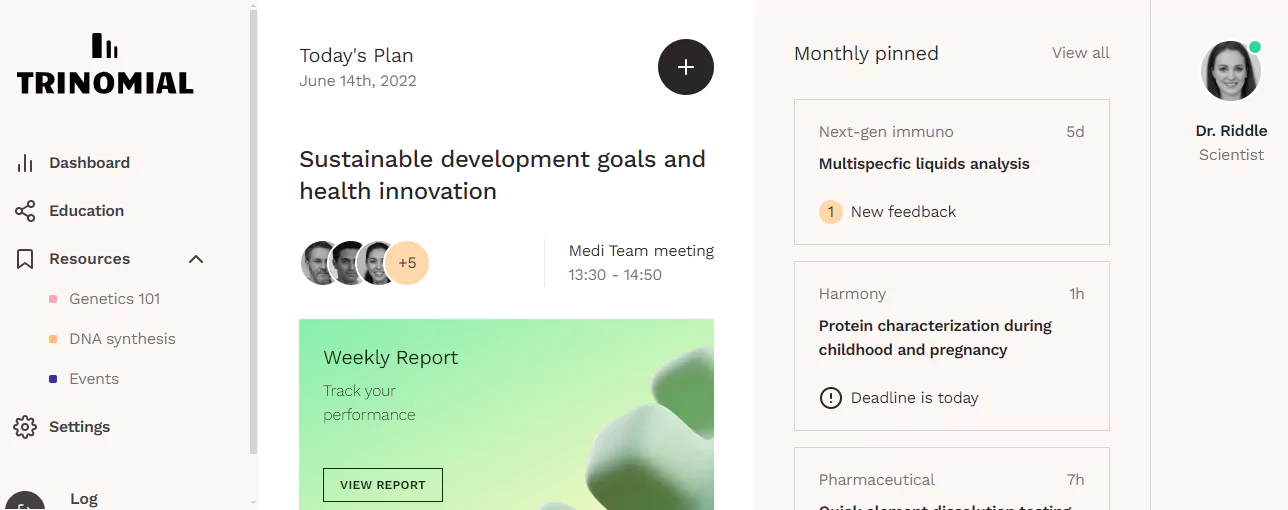Go to the Dashboard menu item
This screenshot has width=1288, height=510.
(89, 163)
